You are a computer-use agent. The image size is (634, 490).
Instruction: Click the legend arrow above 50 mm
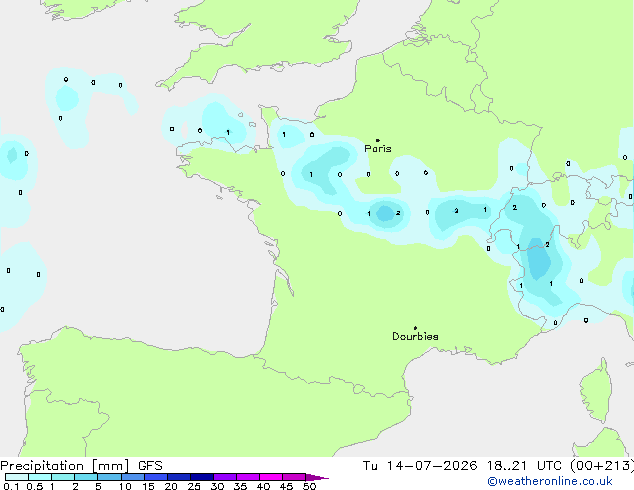pyautogui.click(x=317, y=477)
